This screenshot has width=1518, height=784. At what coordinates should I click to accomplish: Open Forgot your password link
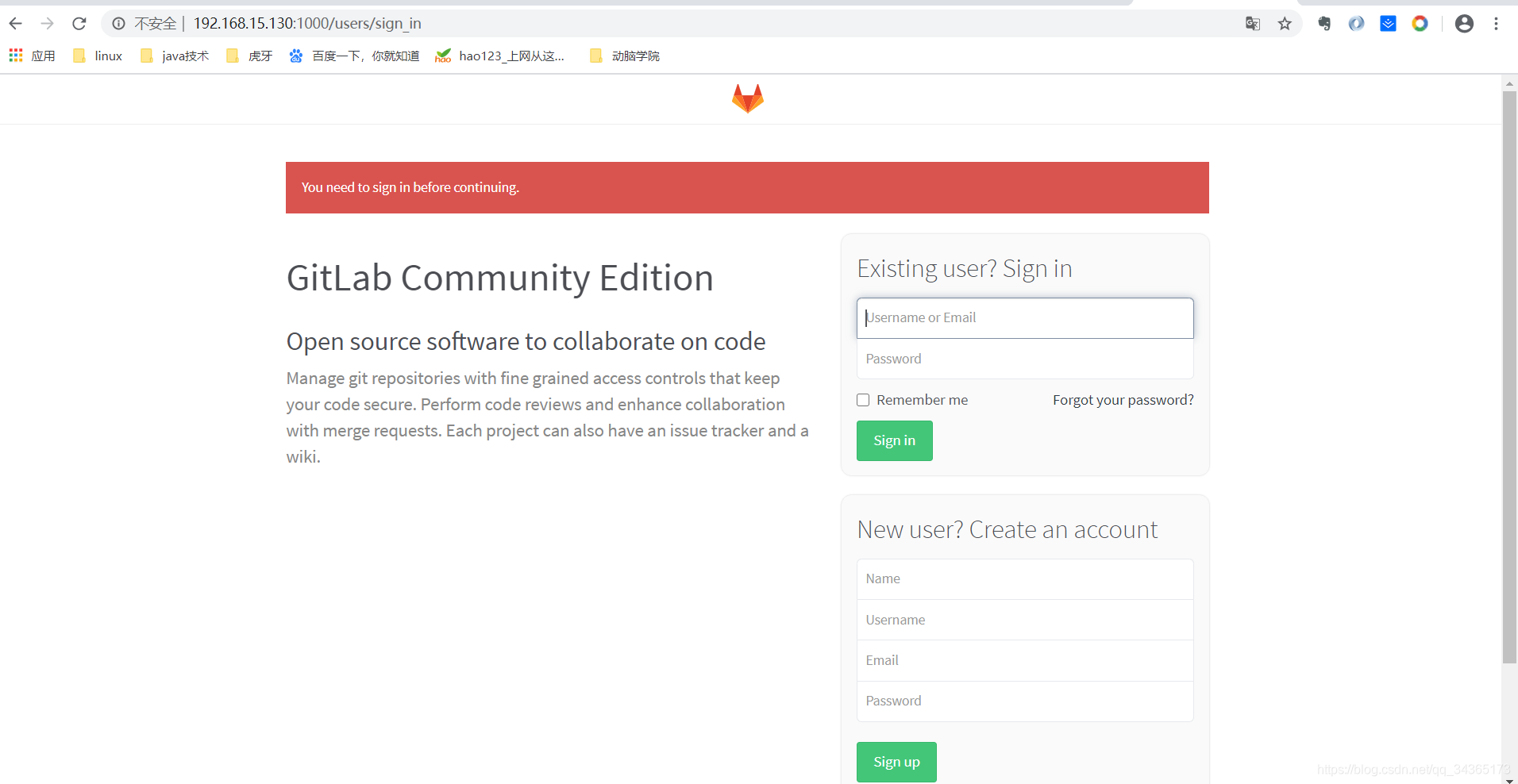pos(1123,400)
